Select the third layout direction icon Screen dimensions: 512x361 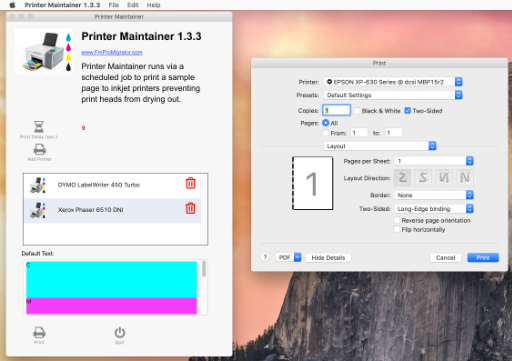444,177
